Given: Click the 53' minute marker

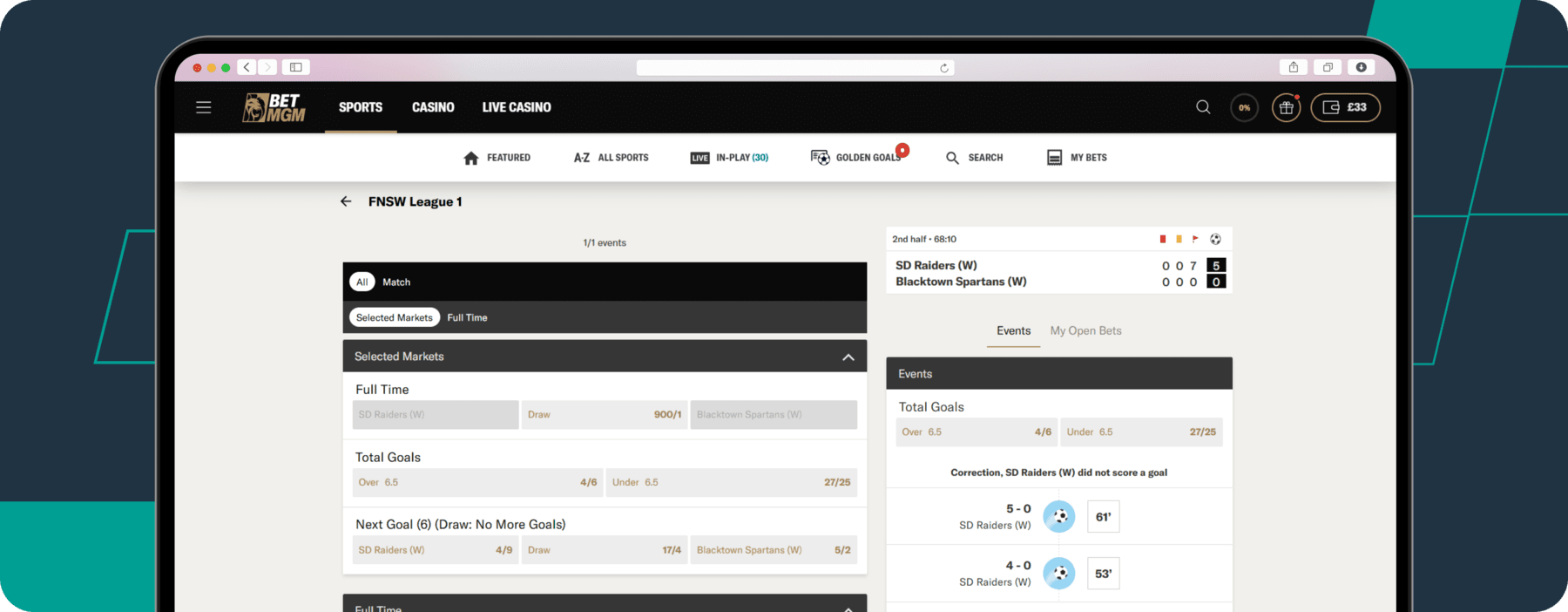Looking at the screenshot, I should point(1103,574).
